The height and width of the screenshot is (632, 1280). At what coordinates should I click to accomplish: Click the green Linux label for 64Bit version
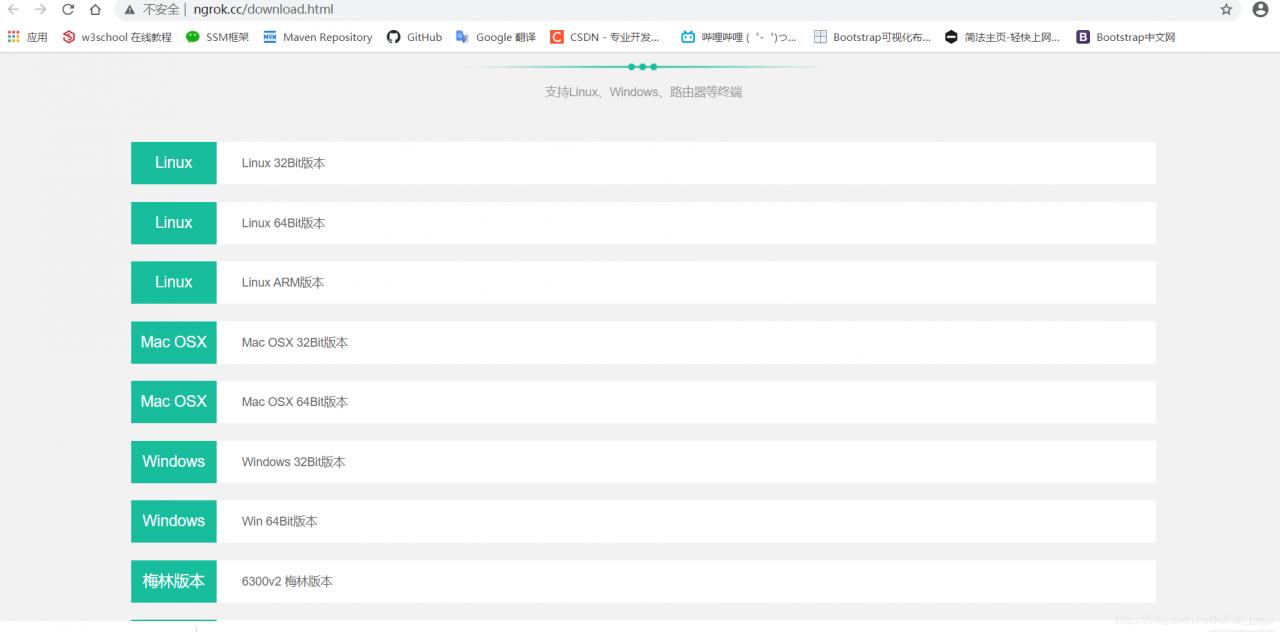[x=174, y=223]
